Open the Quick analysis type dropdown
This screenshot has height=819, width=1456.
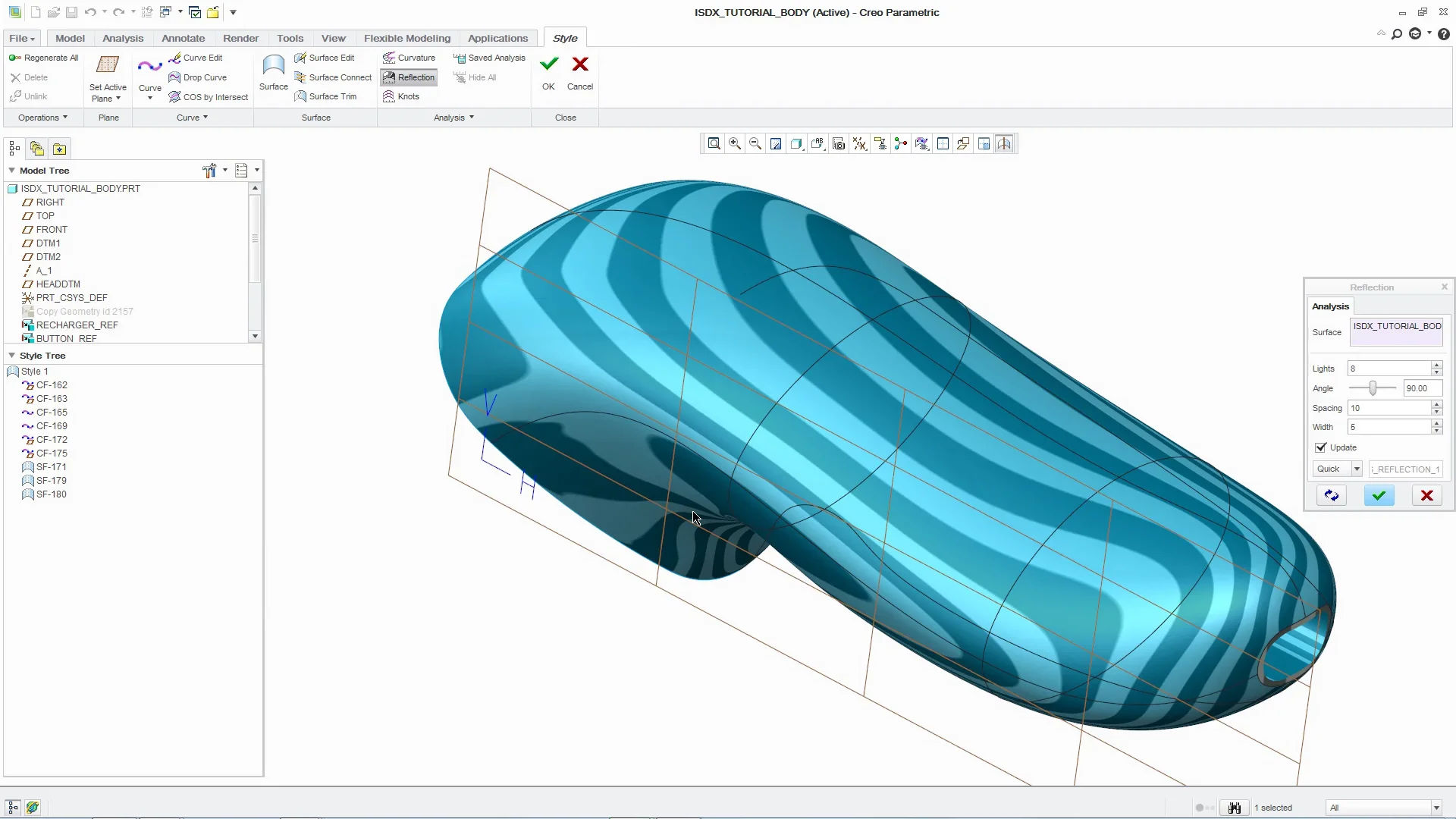pos(1357,469)
